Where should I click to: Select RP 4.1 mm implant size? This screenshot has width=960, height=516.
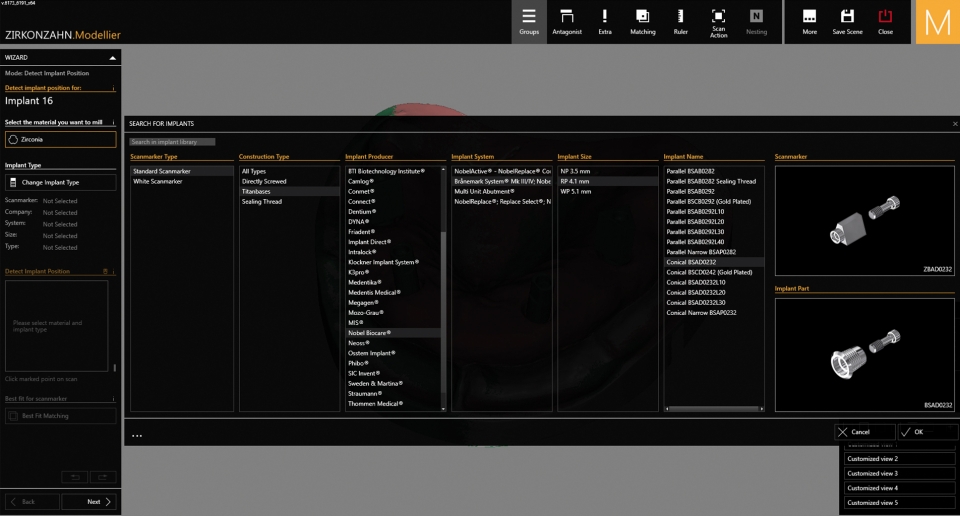pos(608,181)
